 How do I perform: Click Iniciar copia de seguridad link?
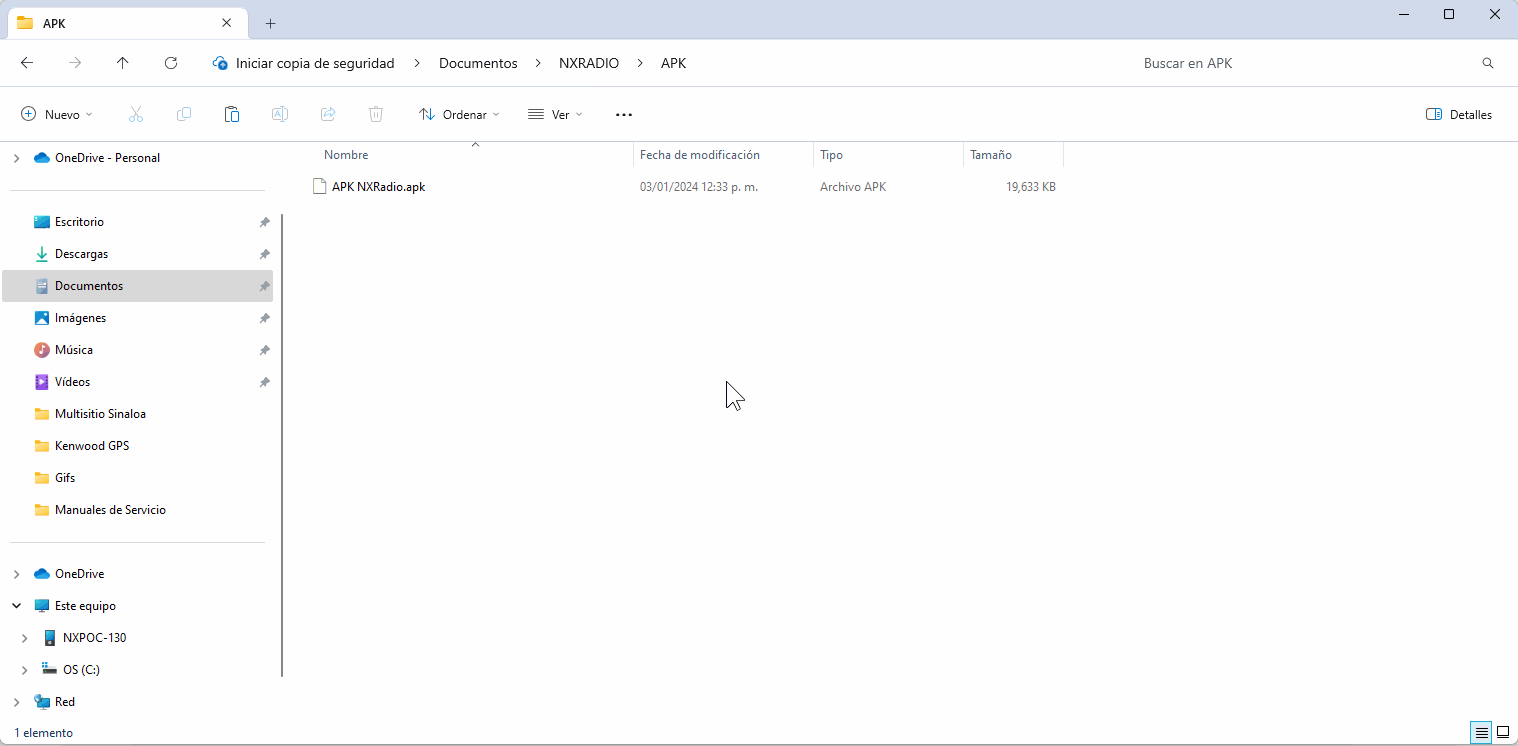[315, 63]
